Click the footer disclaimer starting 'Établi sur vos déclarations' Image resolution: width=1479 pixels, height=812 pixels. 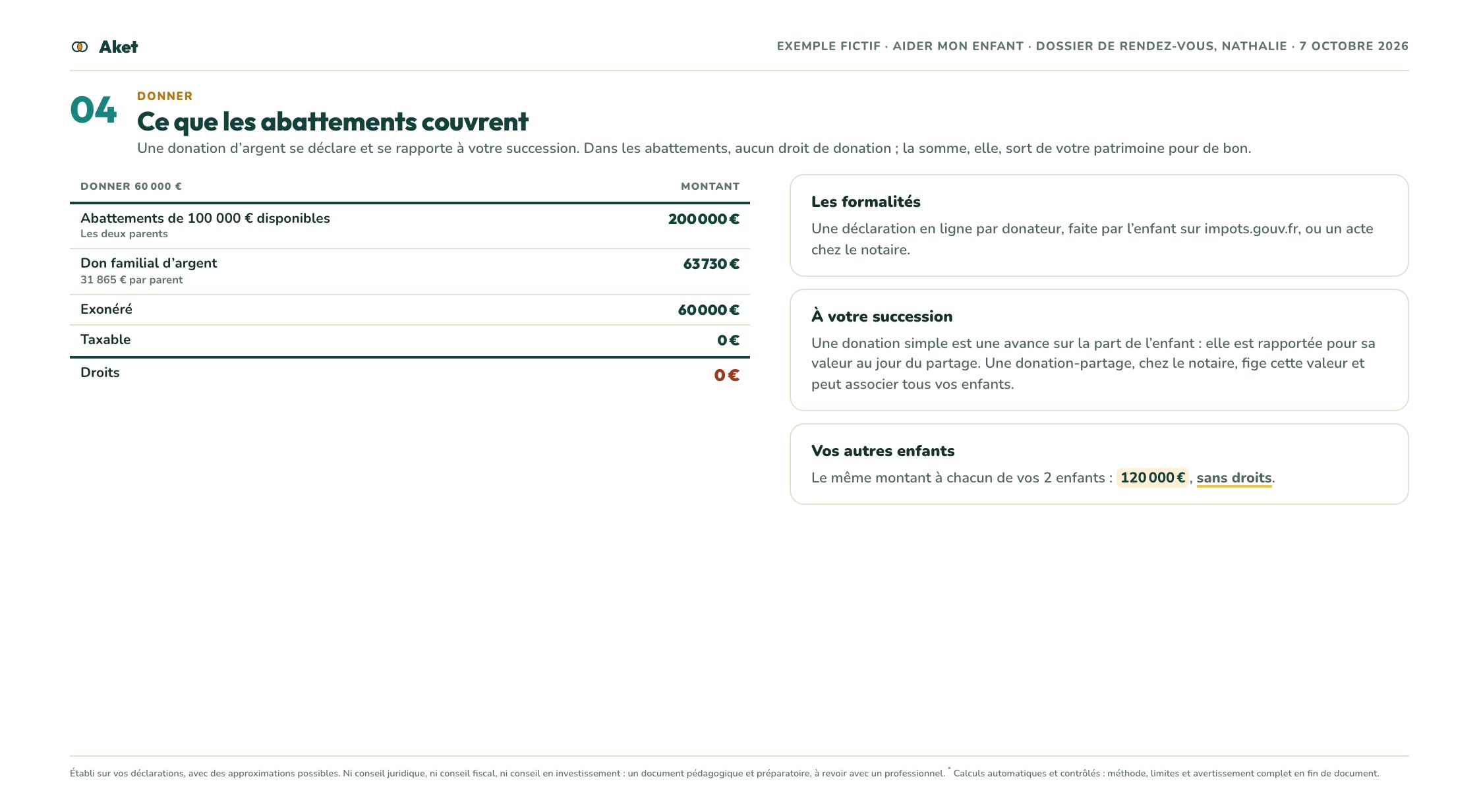[724, 773]
